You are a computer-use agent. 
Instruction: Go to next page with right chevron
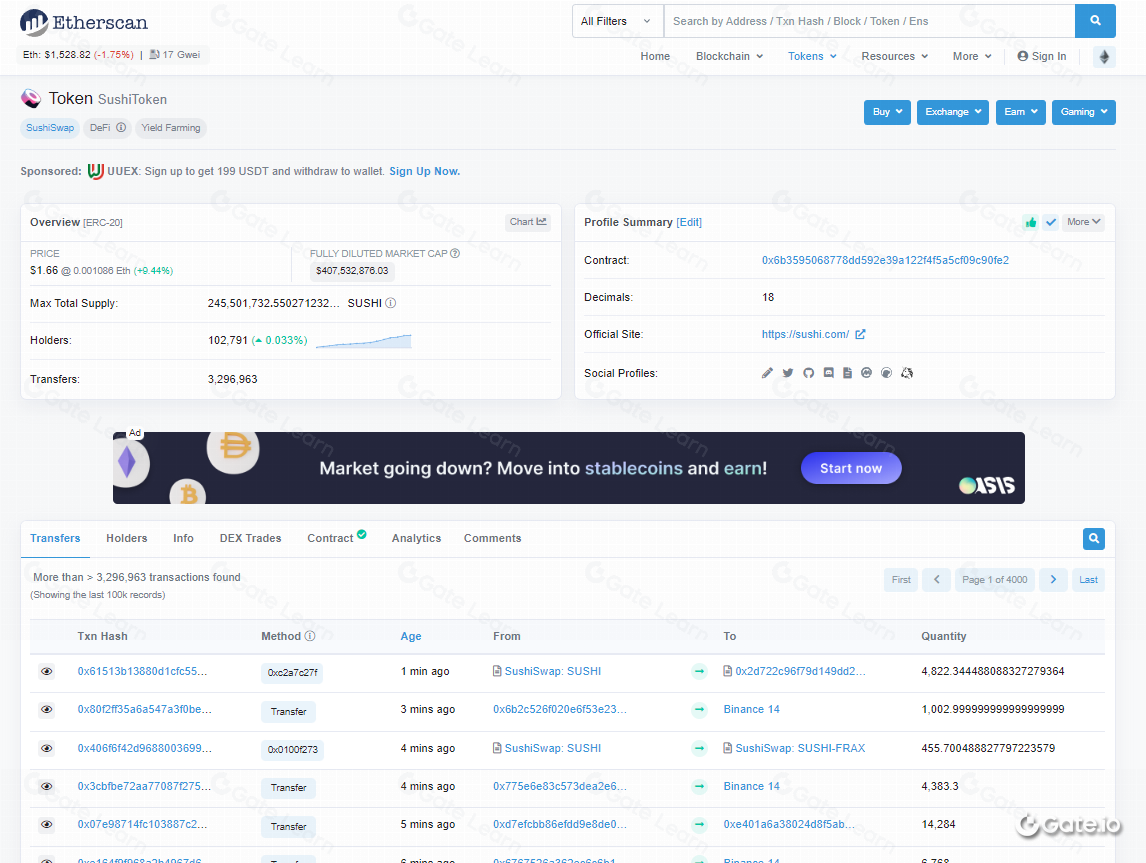1053,579
